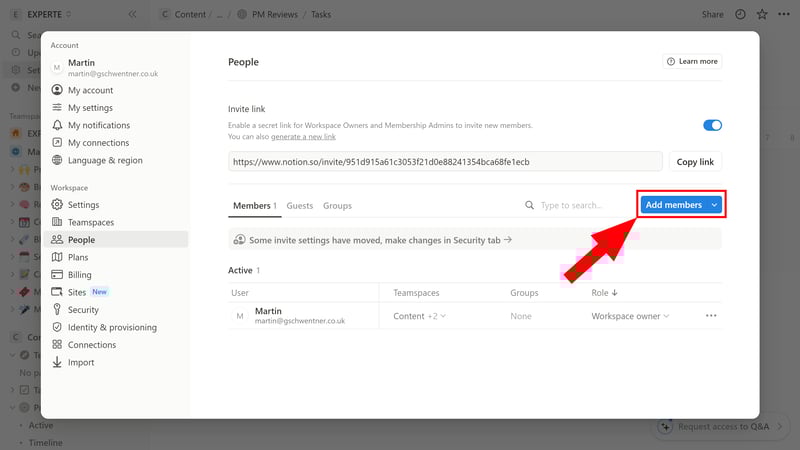Viewport: 800px width, 450px height.
Task: Click the Language & region globe icon
Action: click(57, 160)
